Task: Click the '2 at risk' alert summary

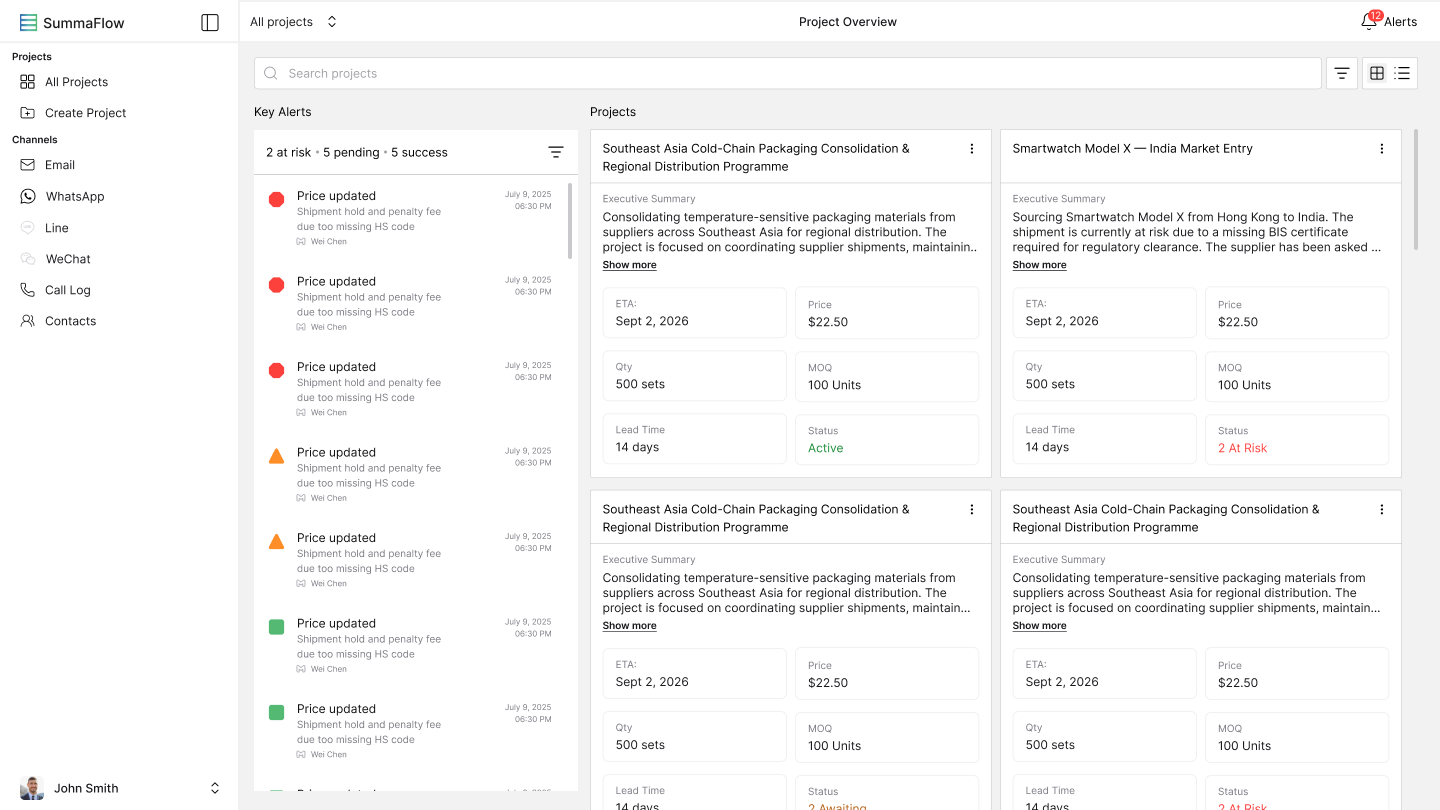Action: [x=288, y=153]
